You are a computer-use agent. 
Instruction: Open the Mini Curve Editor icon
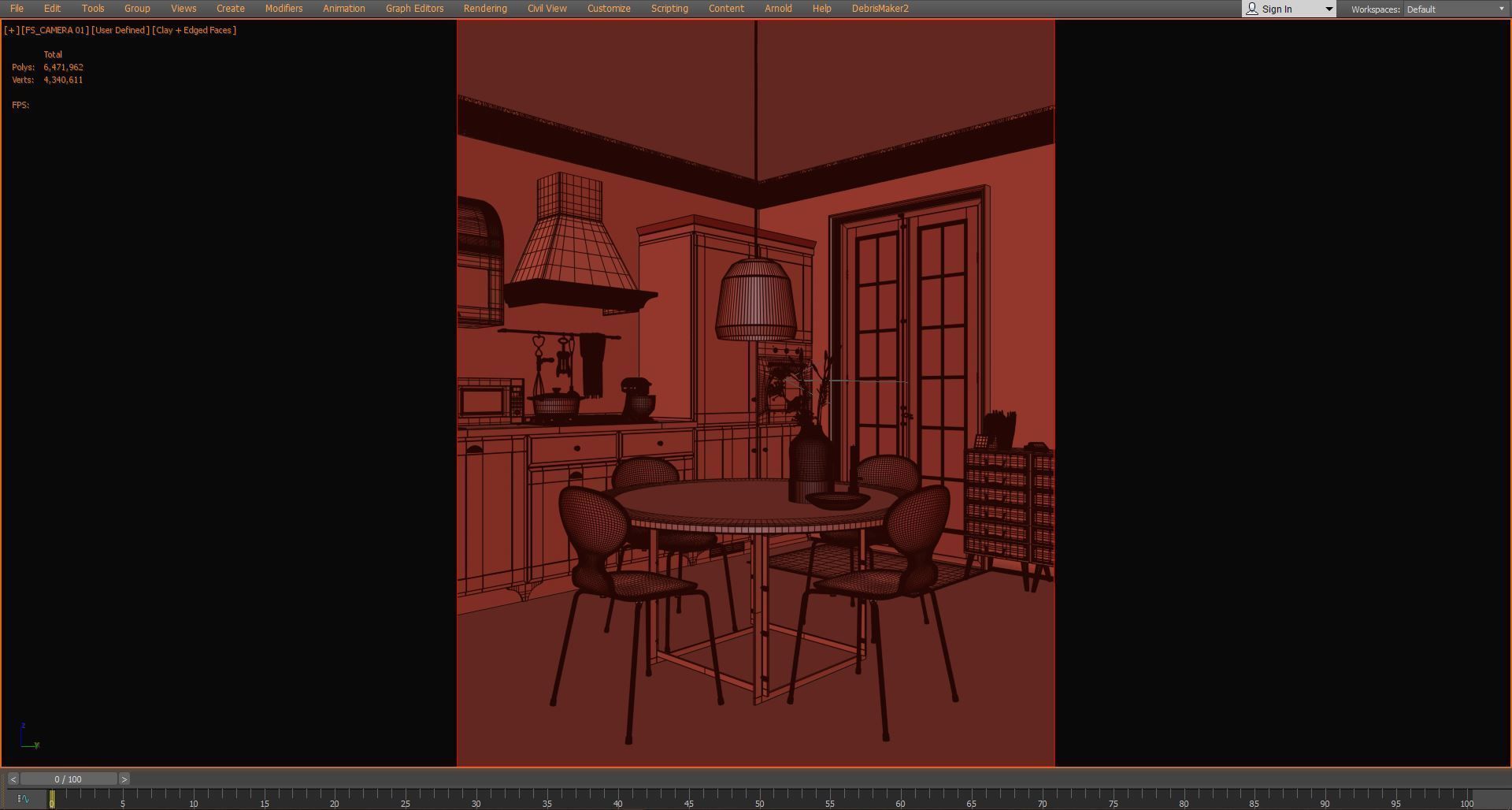click(x=23, y=799)
